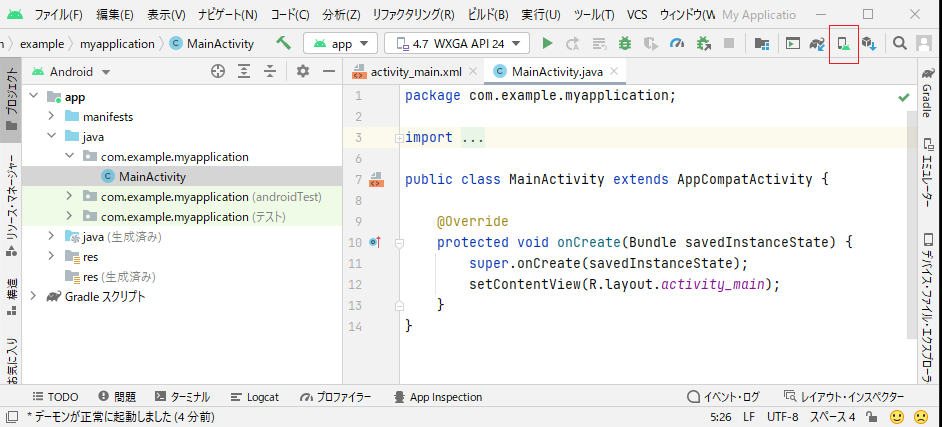This screenshot has width=942, height=427.
Task: Run the app with the green play button
Action: pos(547,43)
